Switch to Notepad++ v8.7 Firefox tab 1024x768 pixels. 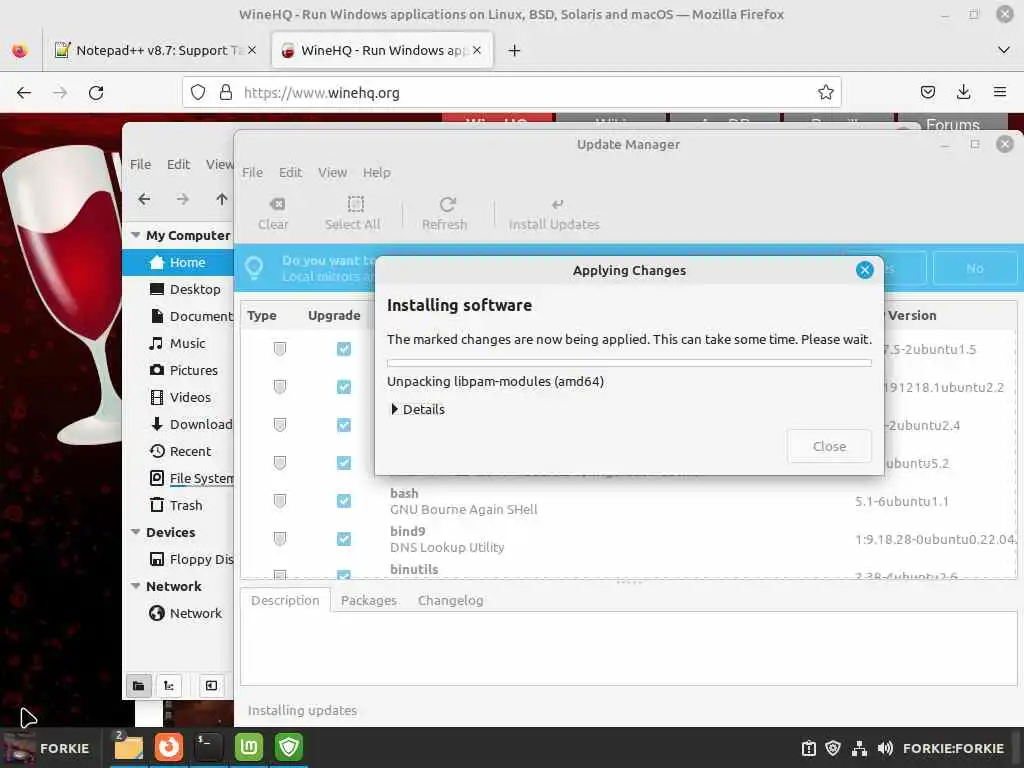(x=155, y=50)
